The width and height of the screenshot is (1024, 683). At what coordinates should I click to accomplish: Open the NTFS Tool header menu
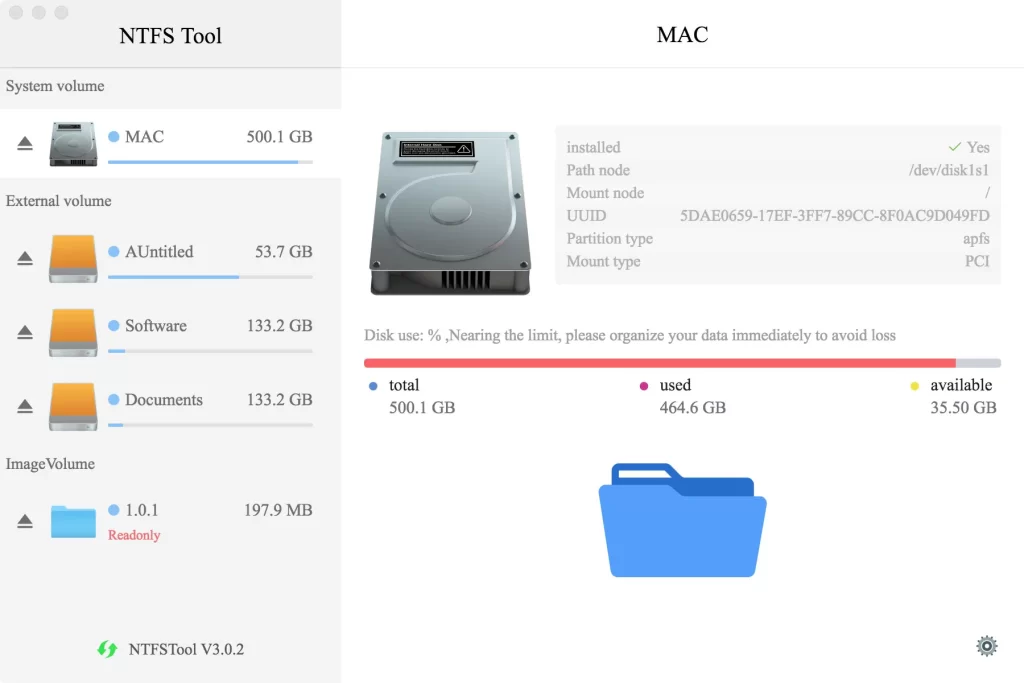pos(170,35)
